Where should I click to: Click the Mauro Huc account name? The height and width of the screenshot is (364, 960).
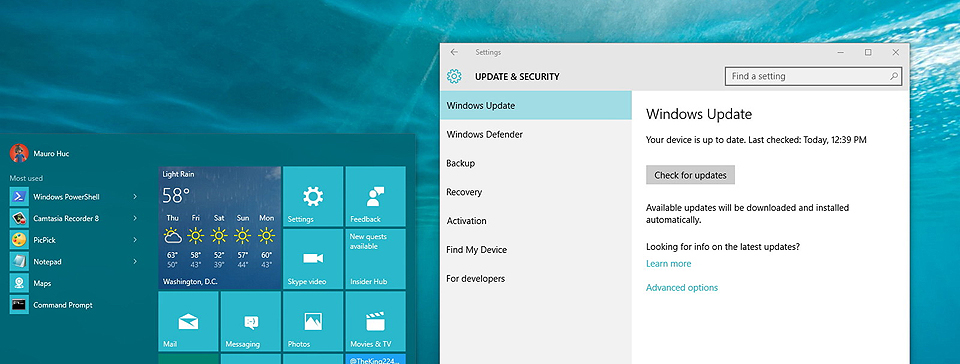[51, 154]
